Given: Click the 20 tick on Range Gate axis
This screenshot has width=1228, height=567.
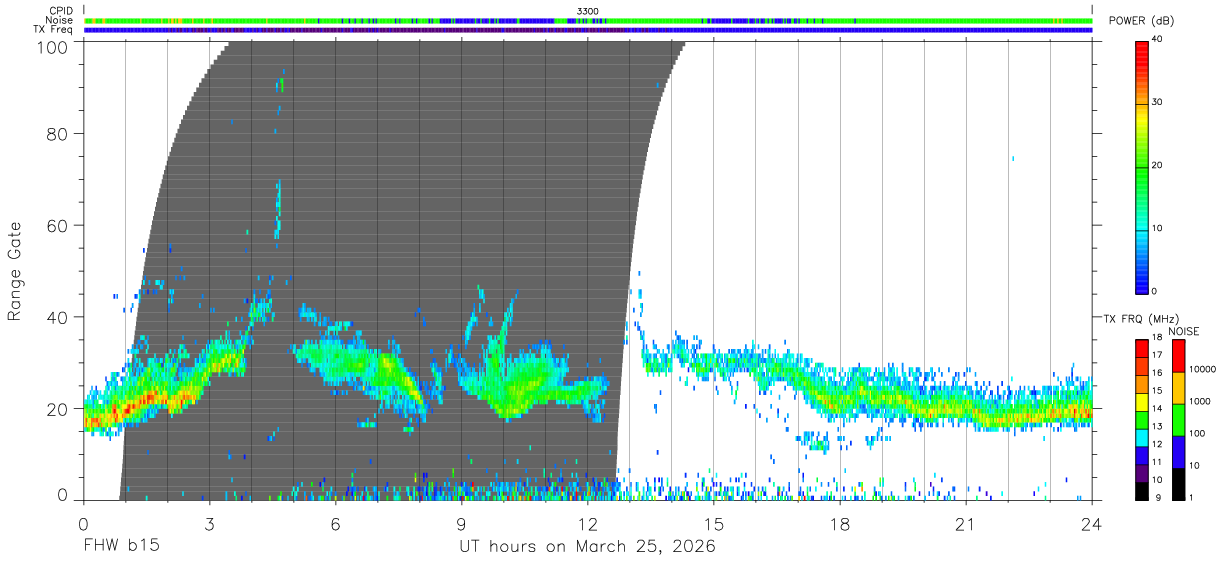Looking at the screenshot, I should tap(57, 409).
